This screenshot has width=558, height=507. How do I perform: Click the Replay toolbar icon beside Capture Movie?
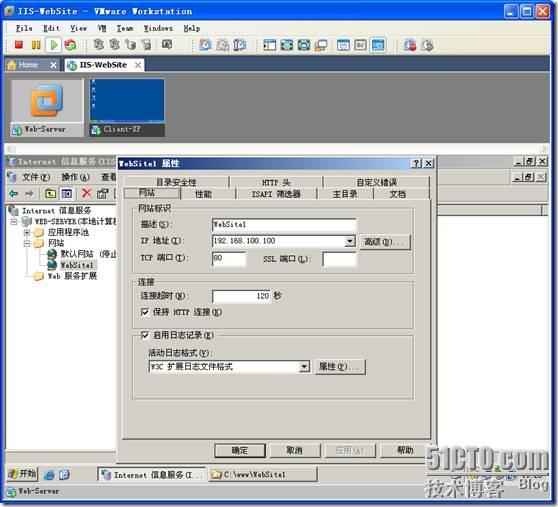tap(427, 45)
